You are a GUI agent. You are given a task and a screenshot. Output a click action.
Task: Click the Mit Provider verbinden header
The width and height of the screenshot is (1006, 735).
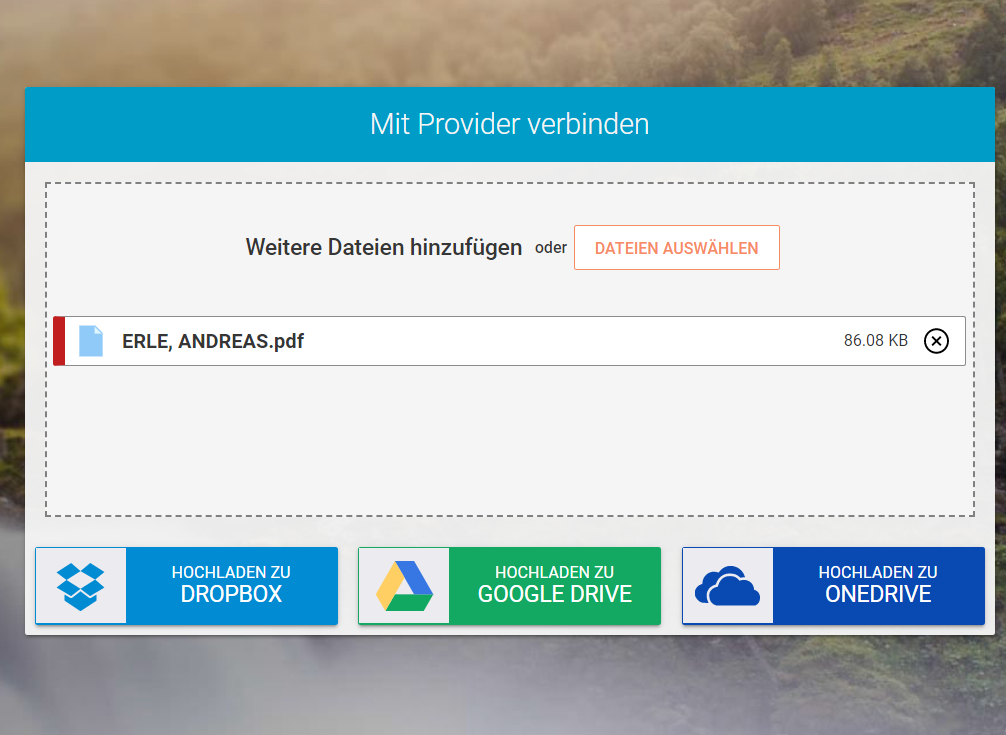[x=509, y=124]
